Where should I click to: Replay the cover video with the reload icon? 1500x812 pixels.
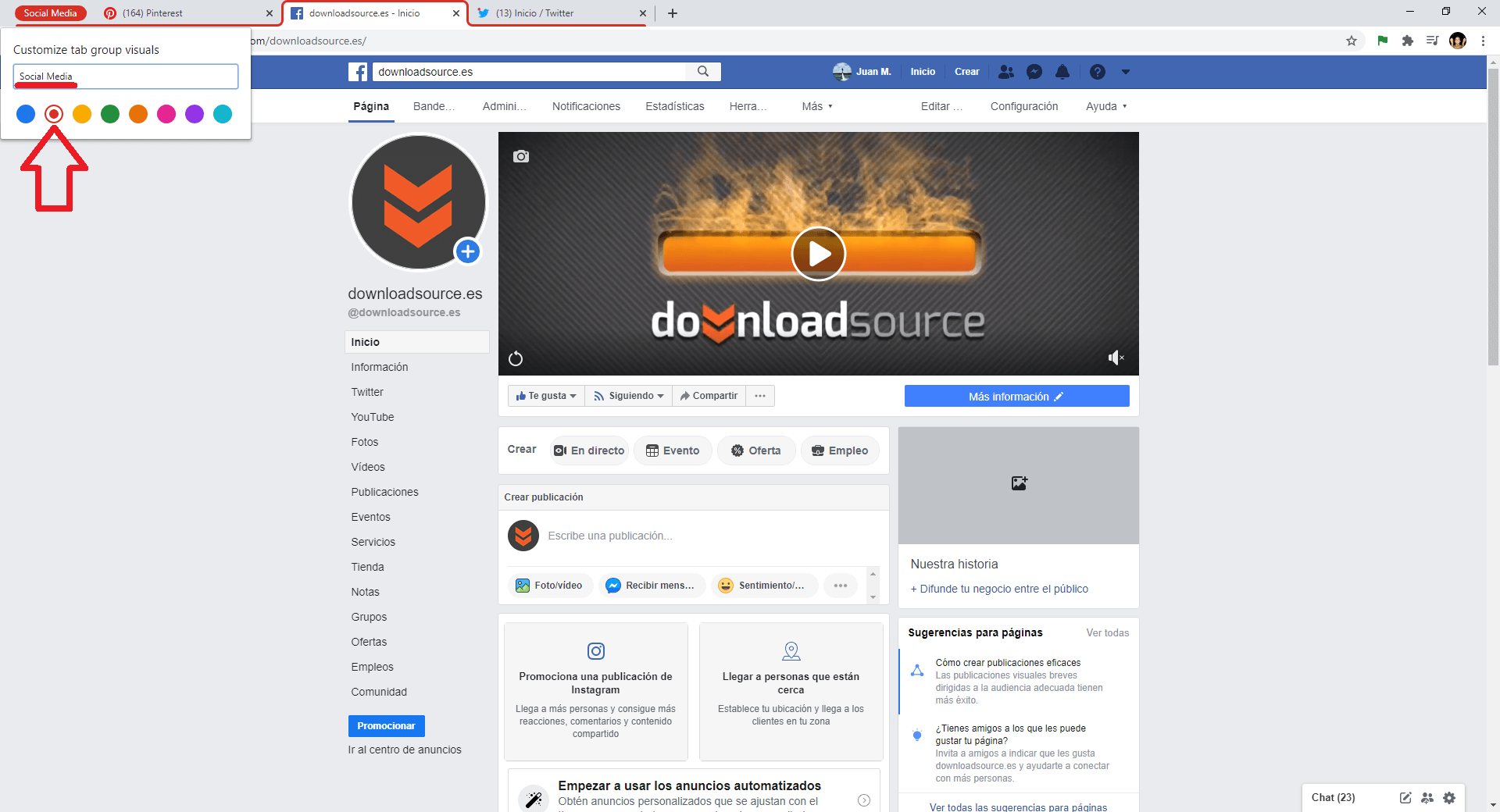point(516,358)
